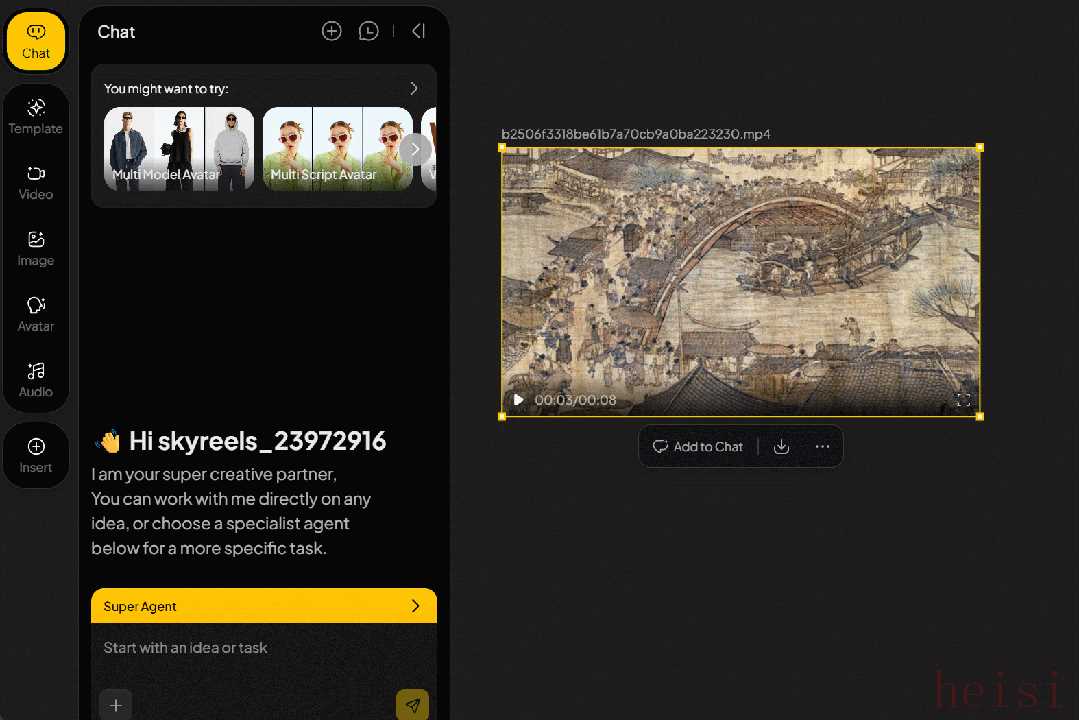Expand the Super Agent selector
This screenshot has width=1079, height=720.
pos(416,606)
